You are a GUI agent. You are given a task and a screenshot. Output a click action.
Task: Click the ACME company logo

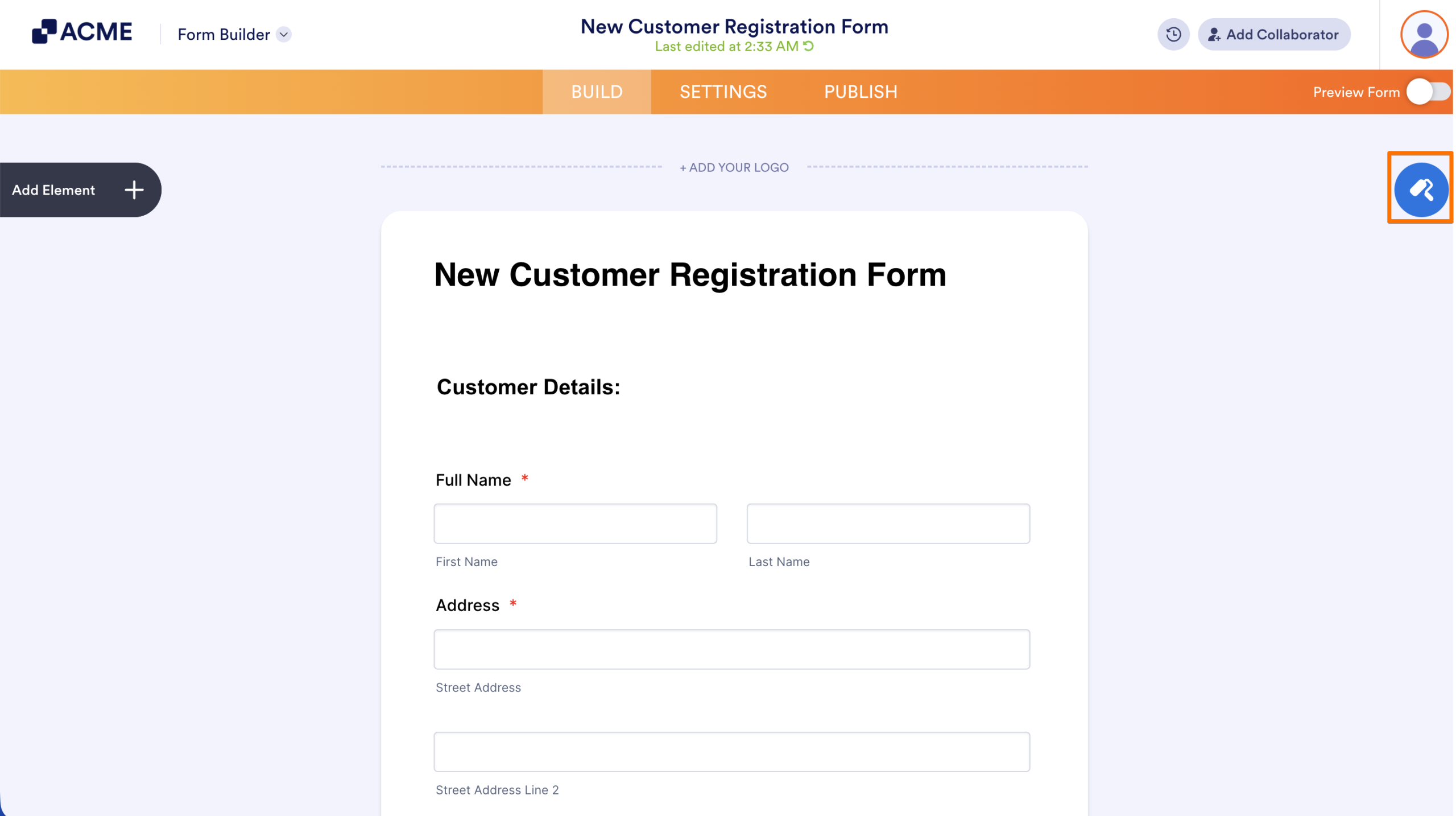[82, 31]
